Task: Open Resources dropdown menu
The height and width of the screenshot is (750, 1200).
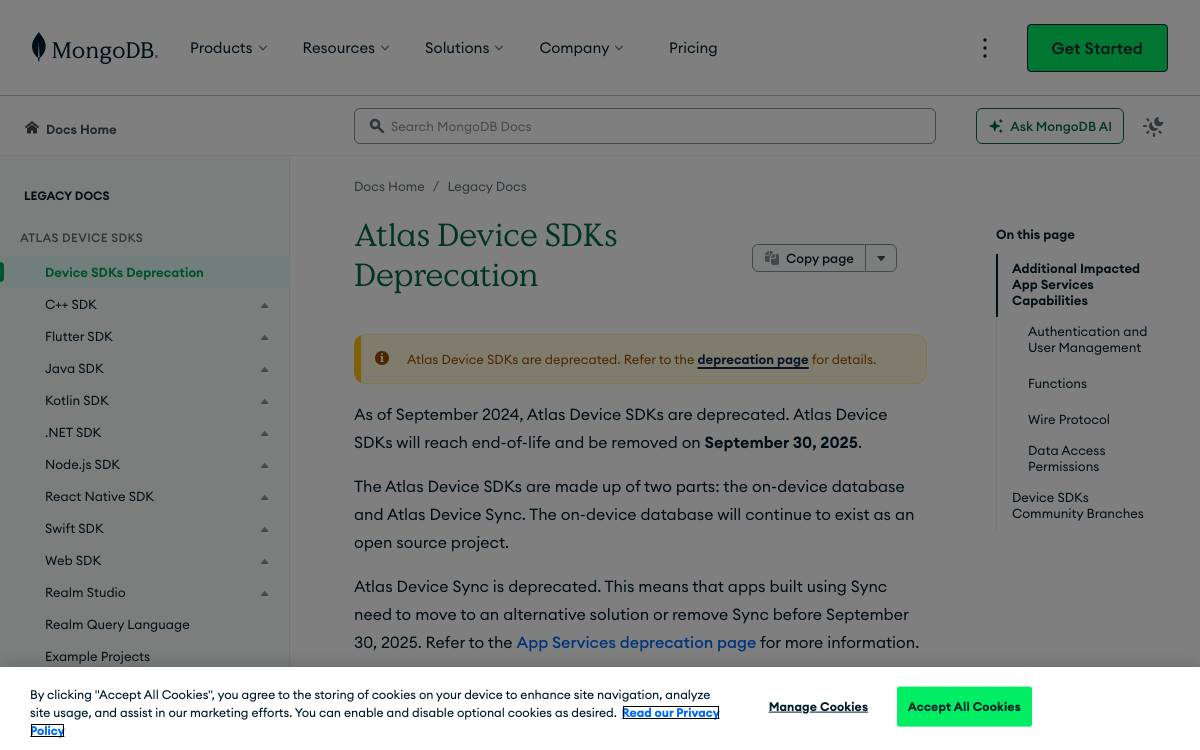Action: [x=346, y=48]
